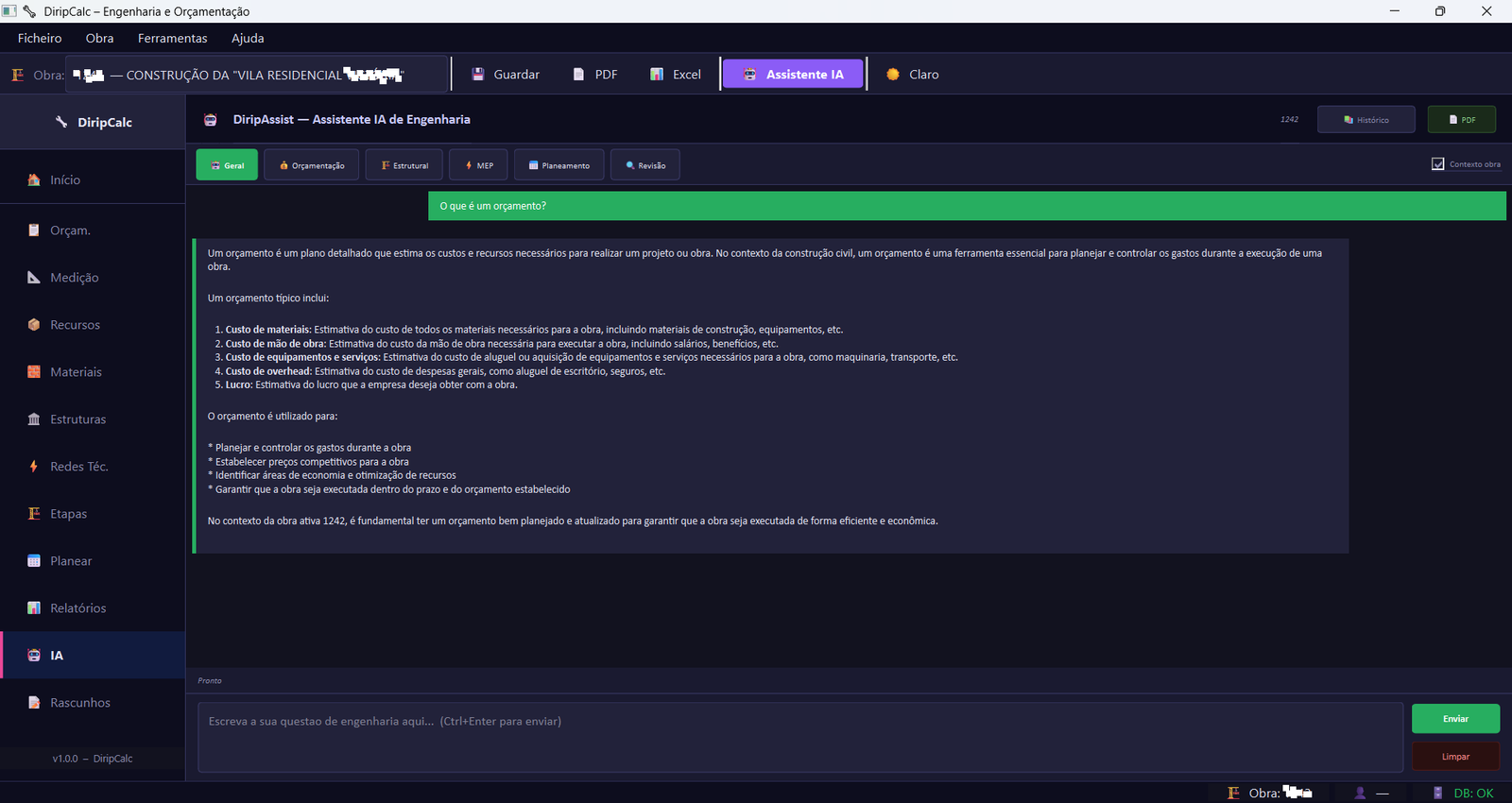Click the 'O que é um orçamento?' message
1512x803 pixels.
tap(967, 206)
